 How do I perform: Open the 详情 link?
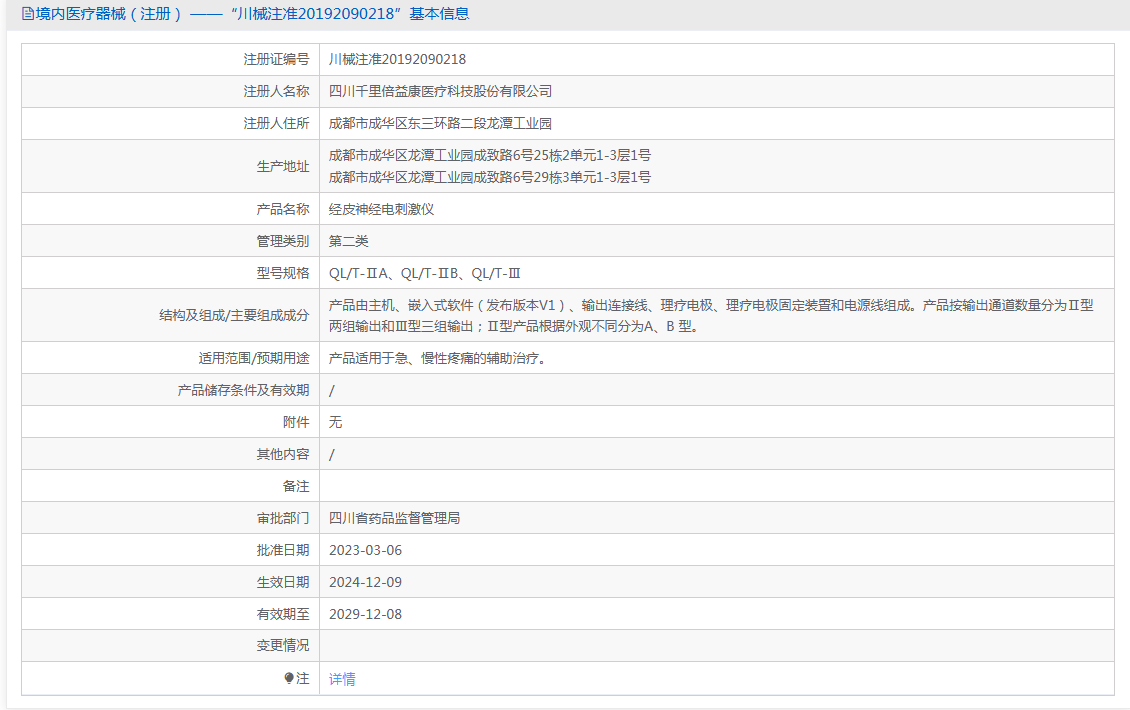(x=342, y=679)
